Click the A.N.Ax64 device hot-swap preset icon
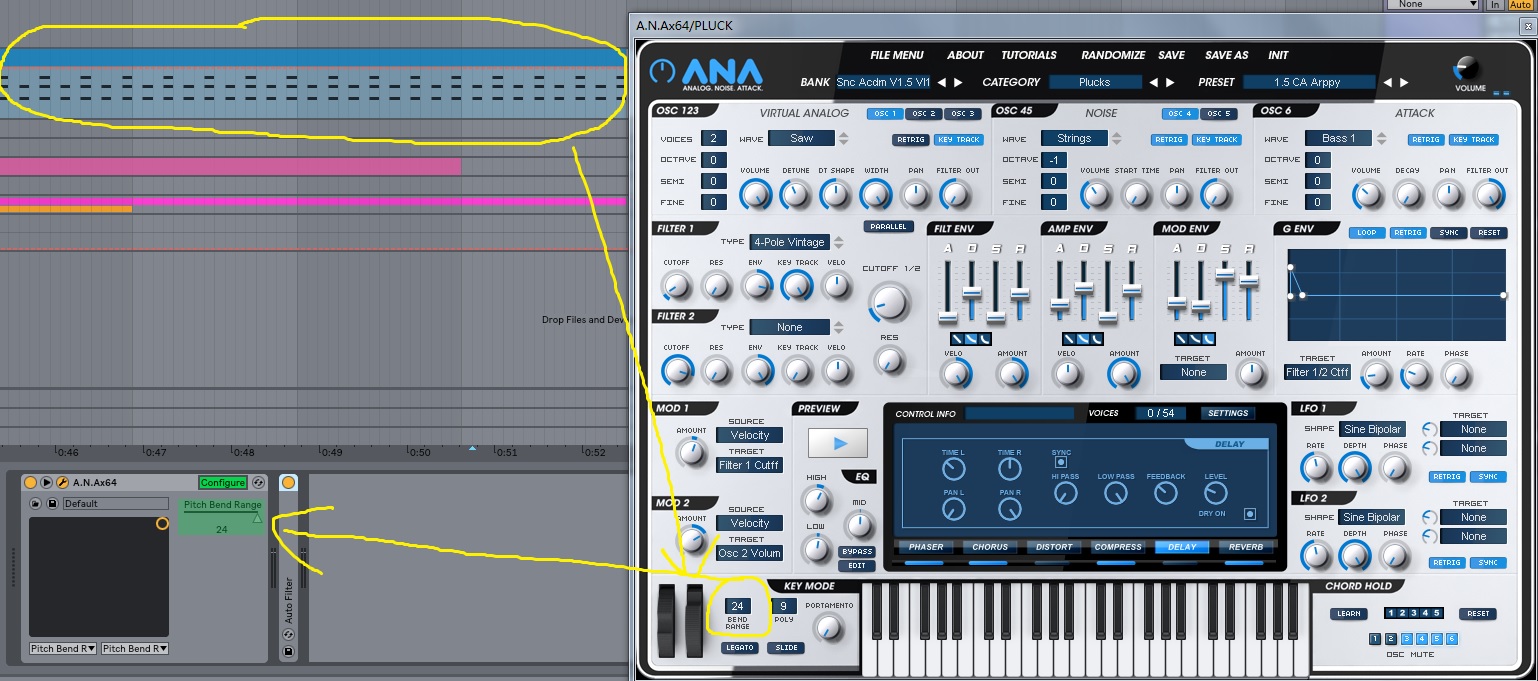 (x=258, y=482)
